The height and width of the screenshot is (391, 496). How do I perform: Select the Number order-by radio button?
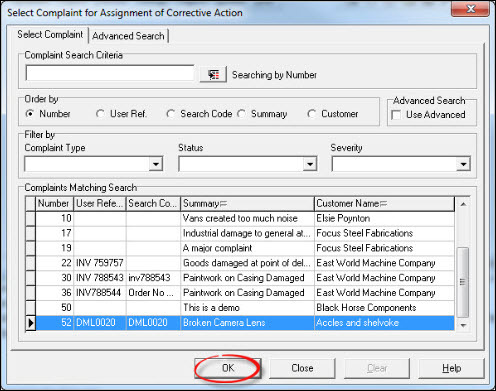(30, 114)
